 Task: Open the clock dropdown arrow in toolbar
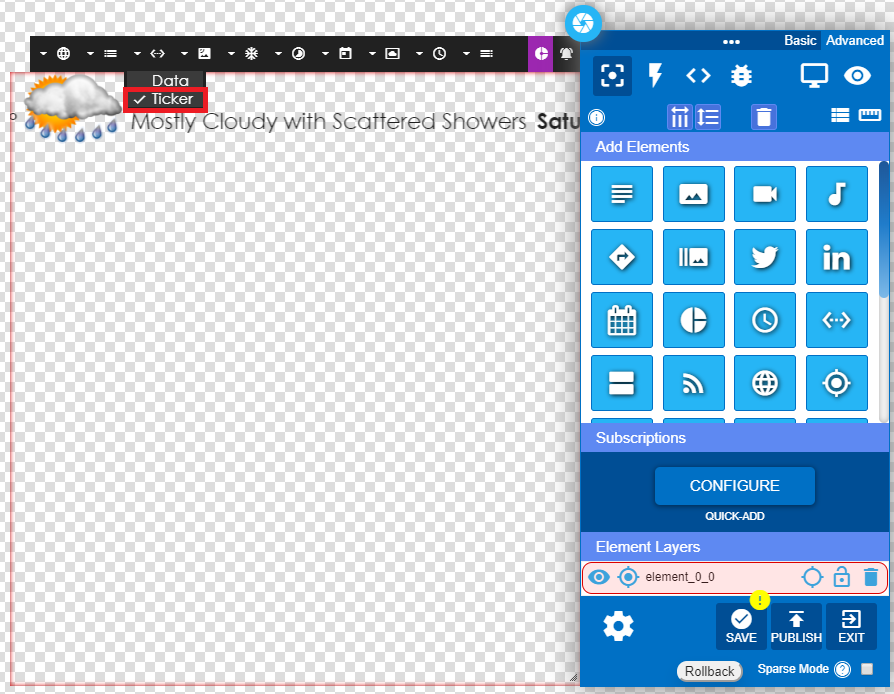[x=419, y=53]
